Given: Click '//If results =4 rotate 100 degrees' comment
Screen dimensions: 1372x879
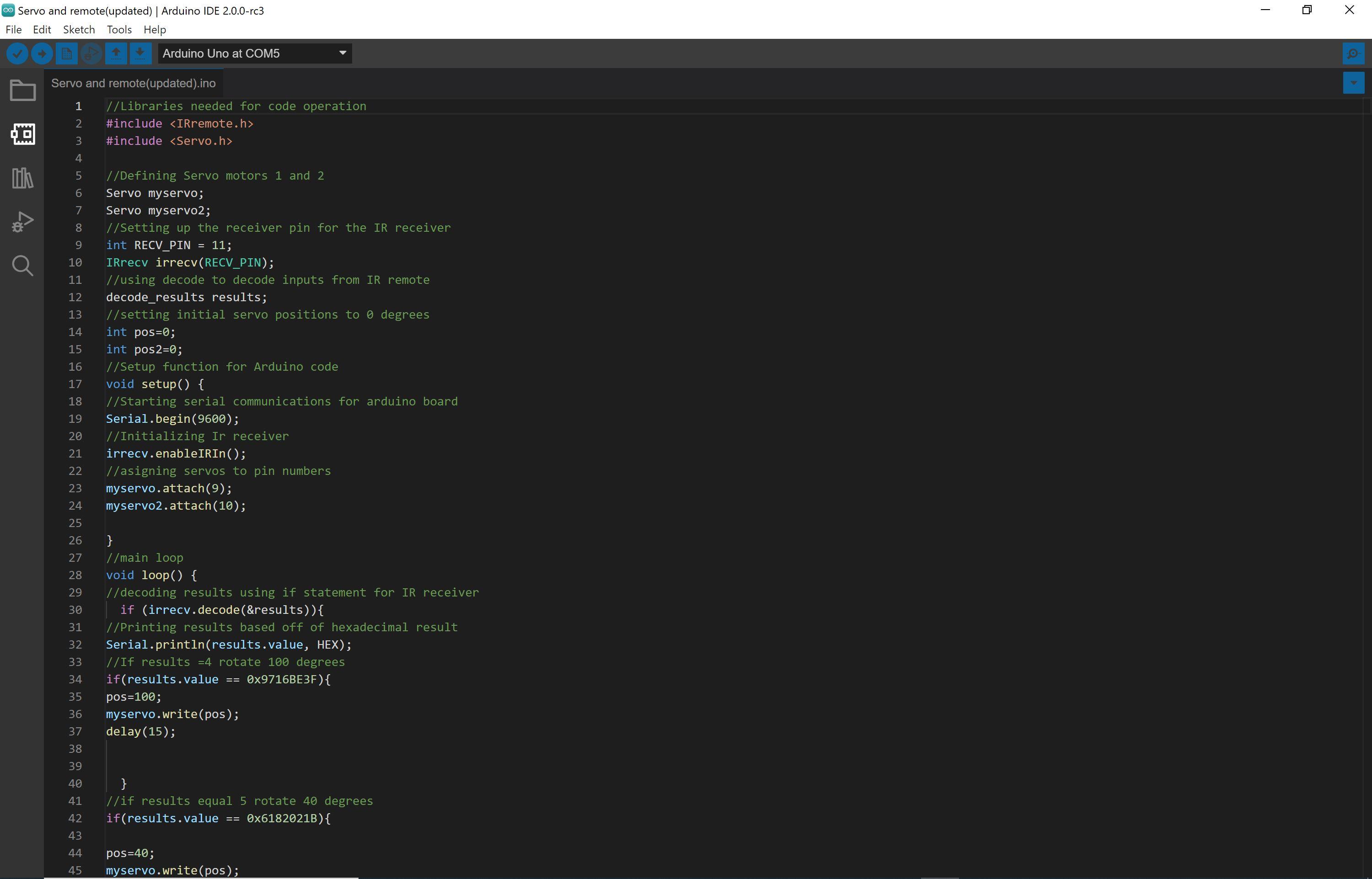Looking at the screenshot, I should (x=225, y=662).
